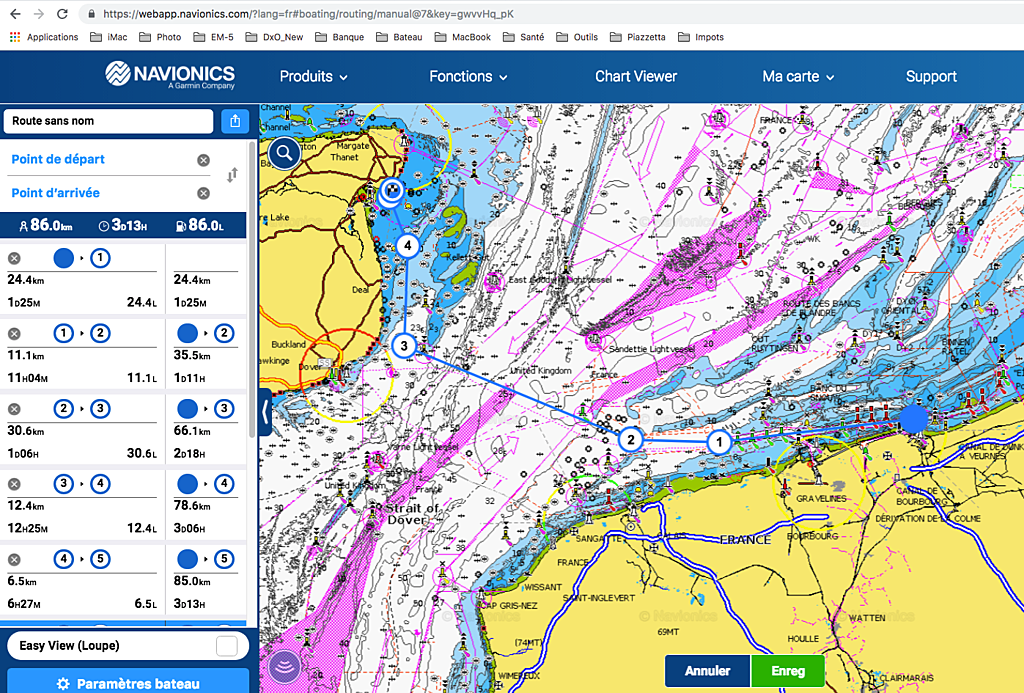Image resolution: width=1024 pixels, height=693 pixels.
Task: Click the total distance 86.0 km
Action: (x=46, y=225)
